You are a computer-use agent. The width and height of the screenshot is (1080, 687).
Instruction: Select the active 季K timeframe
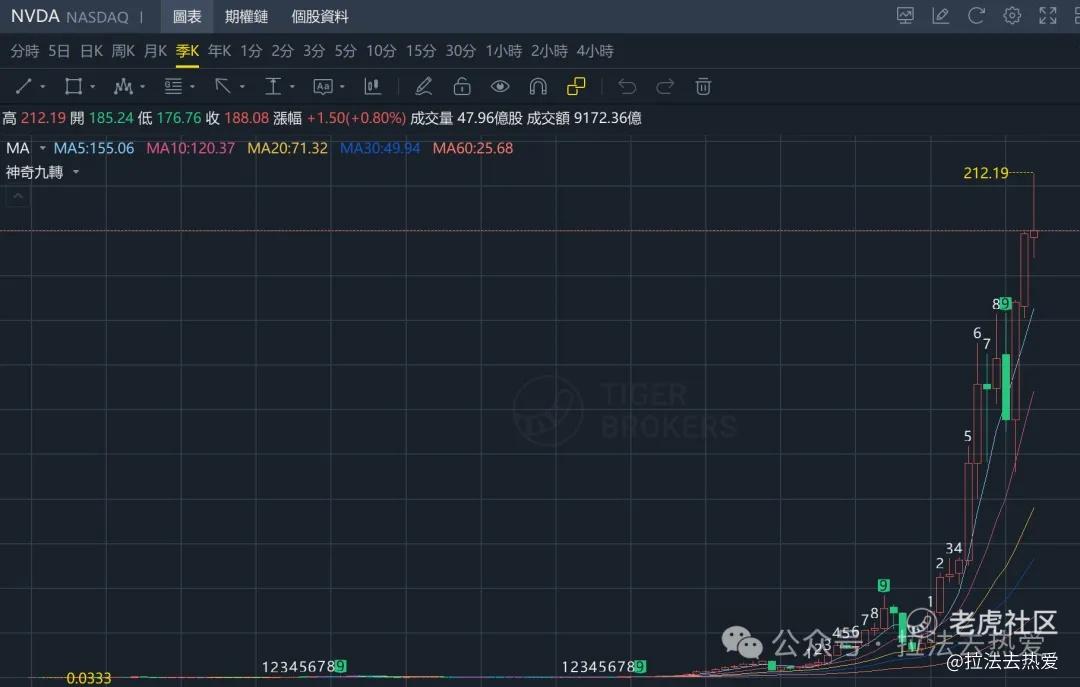pyautogui.click(x=187, y=51)
